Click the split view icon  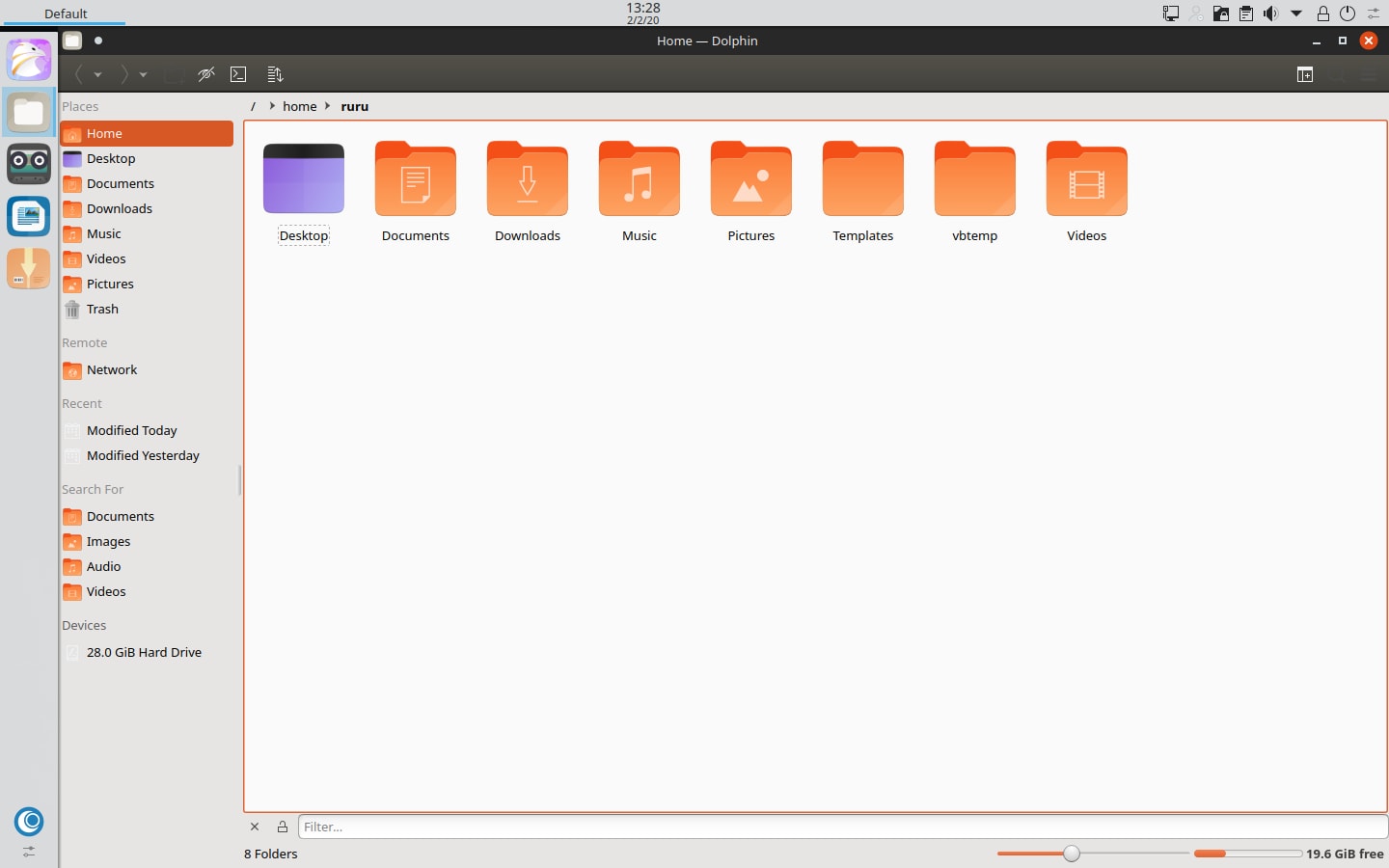point(1305,74)
